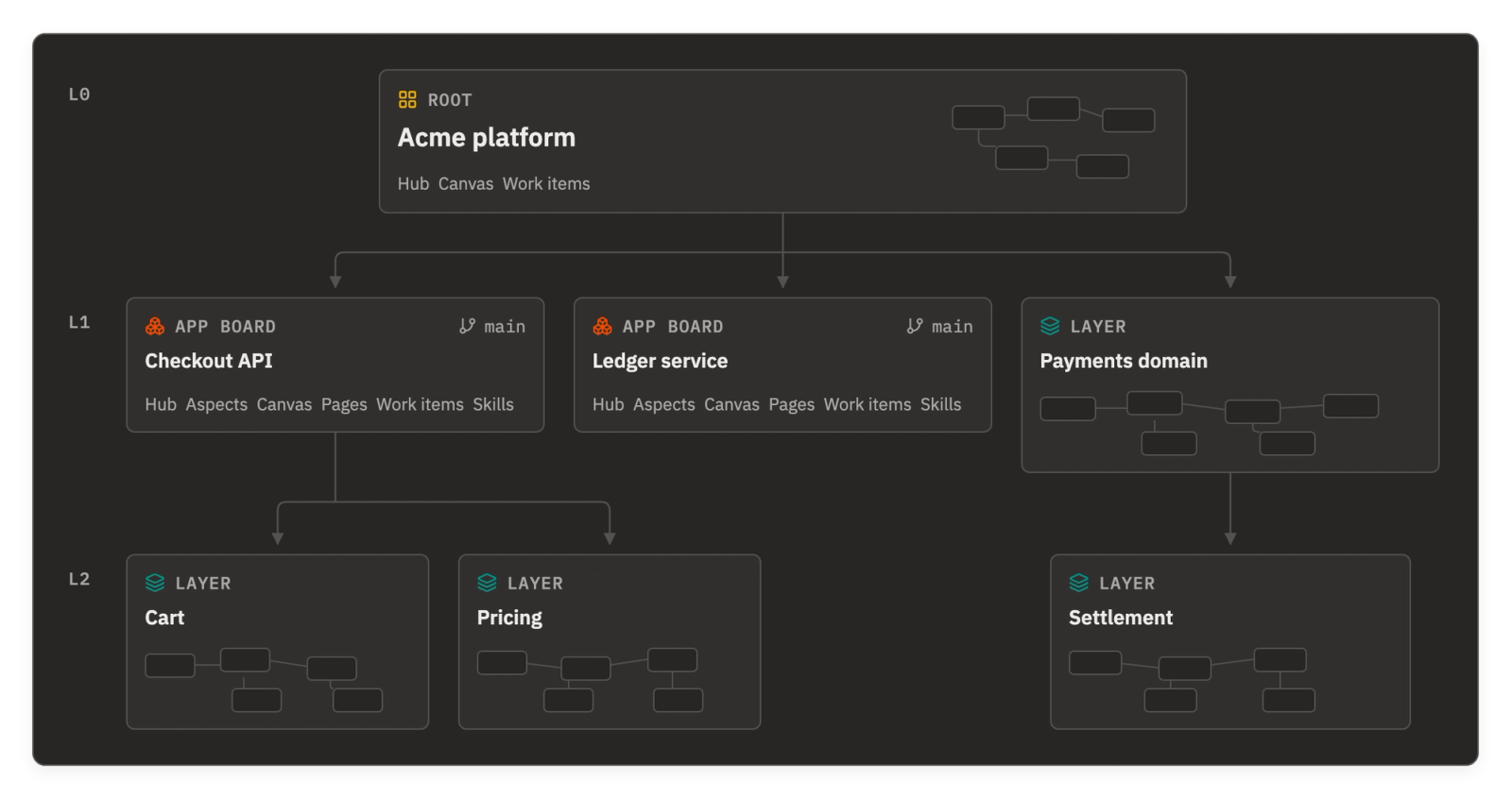Image resolution: width=1512 pixels, height=799 pixels.
Task: Click the branch icon on Checkout API
Action: pos(467,326)
